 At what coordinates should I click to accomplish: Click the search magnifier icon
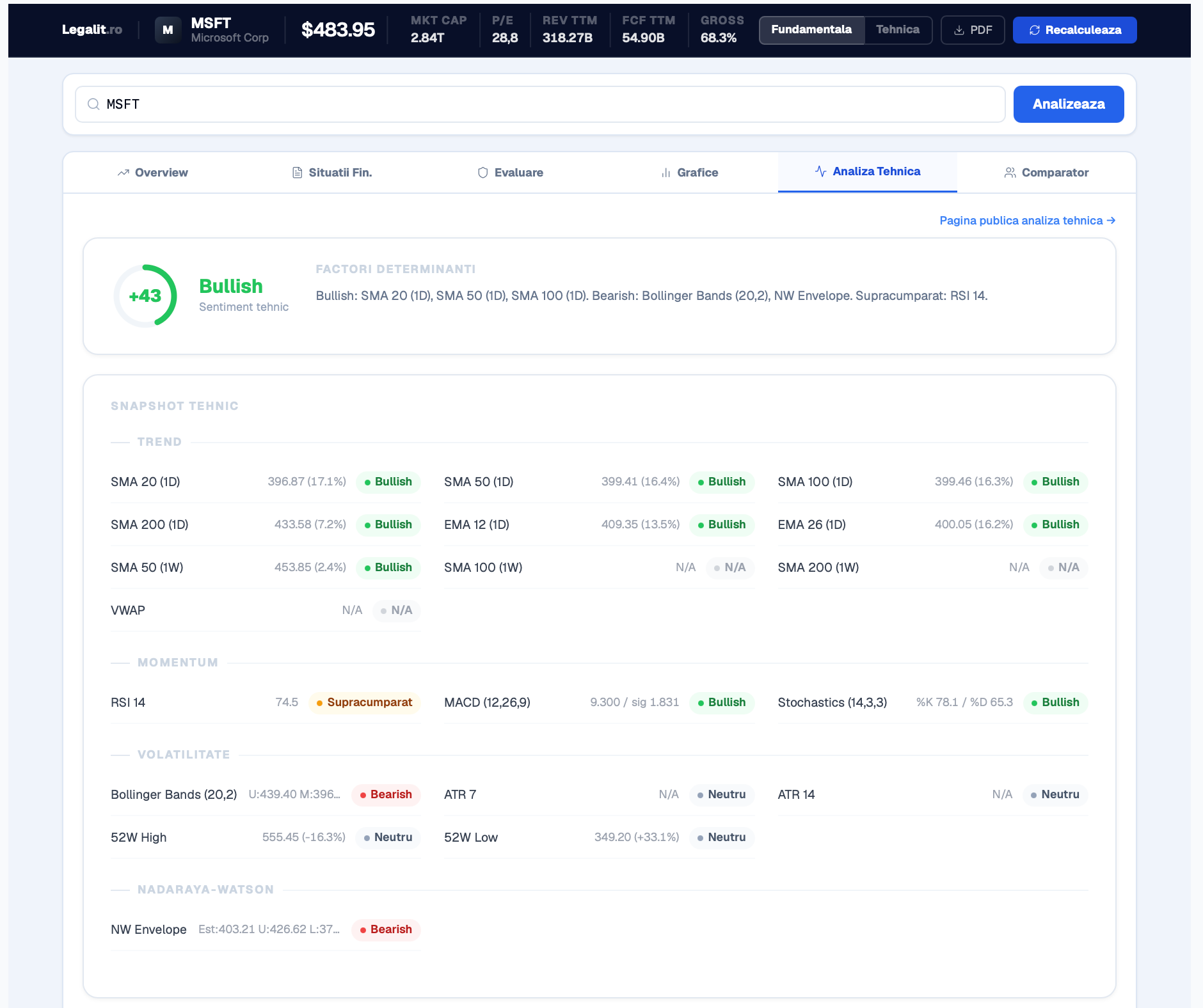[x=93, y=104]
